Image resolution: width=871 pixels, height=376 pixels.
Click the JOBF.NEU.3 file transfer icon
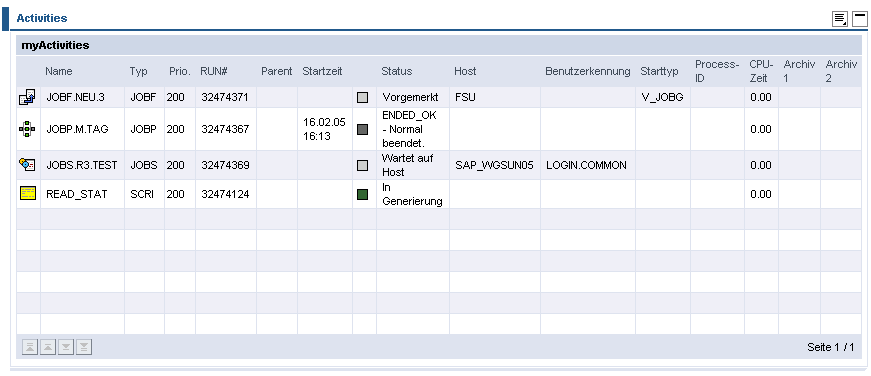tap(27, 97)
